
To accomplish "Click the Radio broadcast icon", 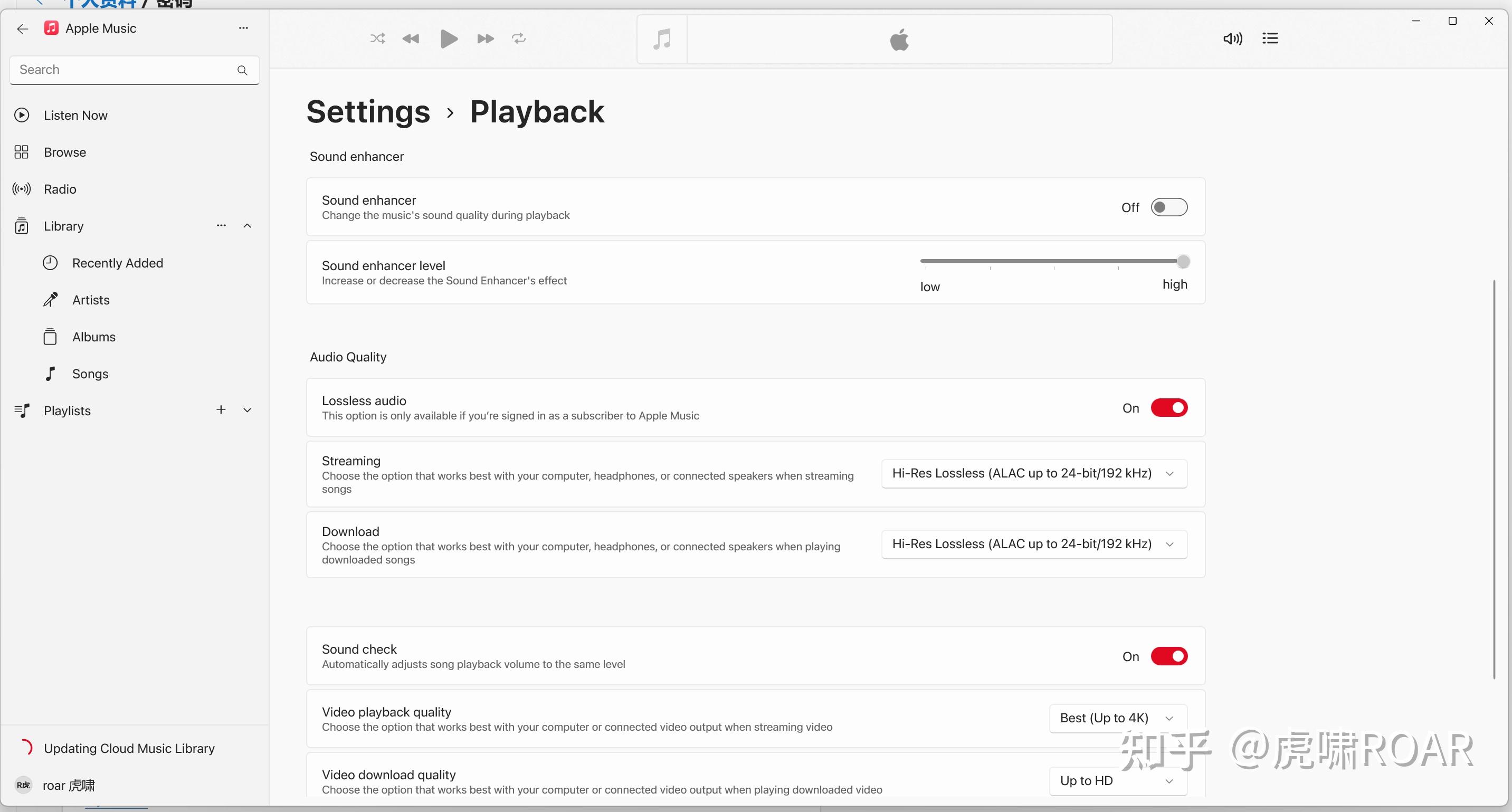I will click(x=22, y=189).
